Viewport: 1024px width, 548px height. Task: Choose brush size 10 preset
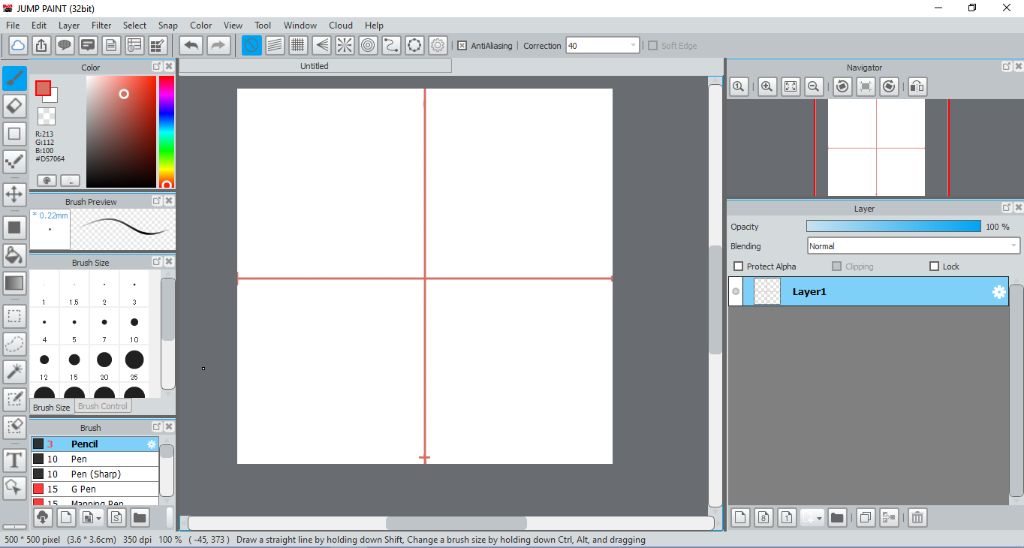coord(134,327)
